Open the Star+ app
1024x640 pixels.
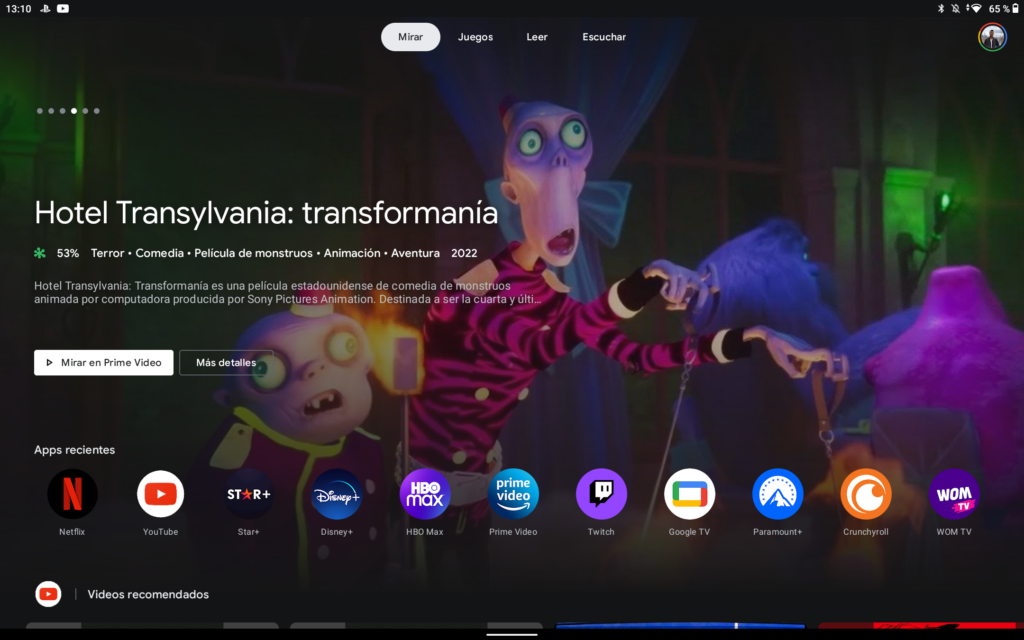click(x=248, y=494)
